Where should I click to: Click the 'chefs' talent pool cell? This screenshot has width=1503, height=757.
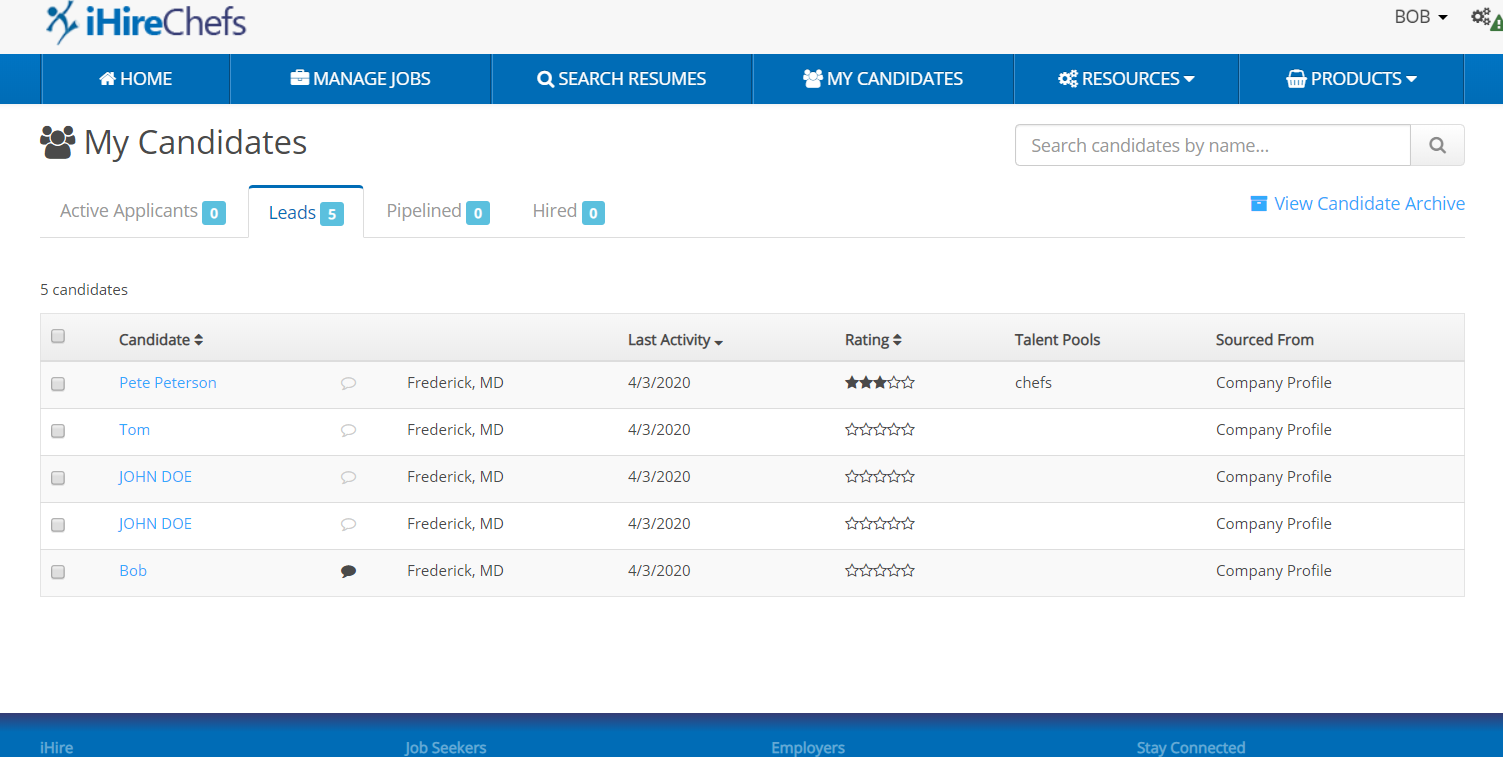[1033, 383]
